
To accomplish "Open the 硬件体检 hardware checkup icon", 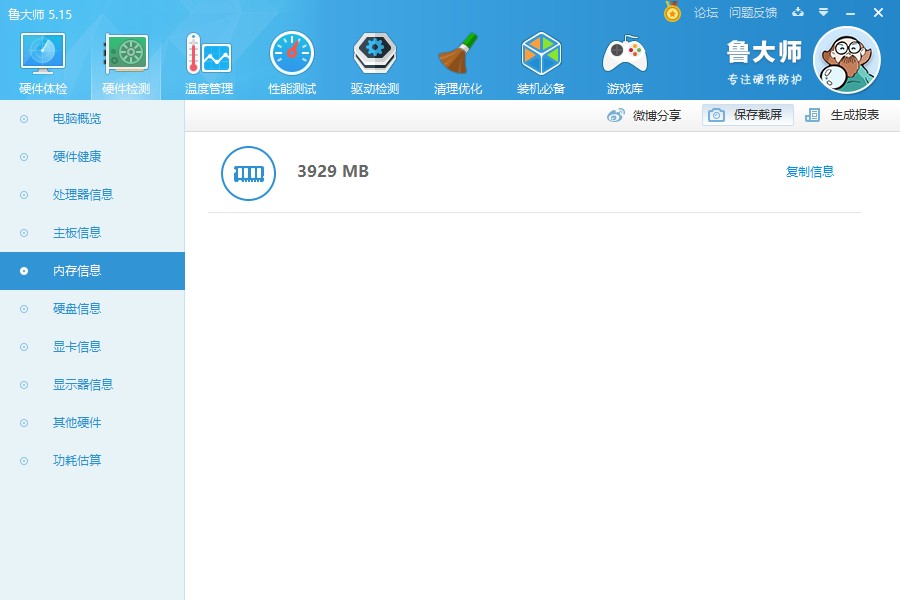I will [43, 54].
